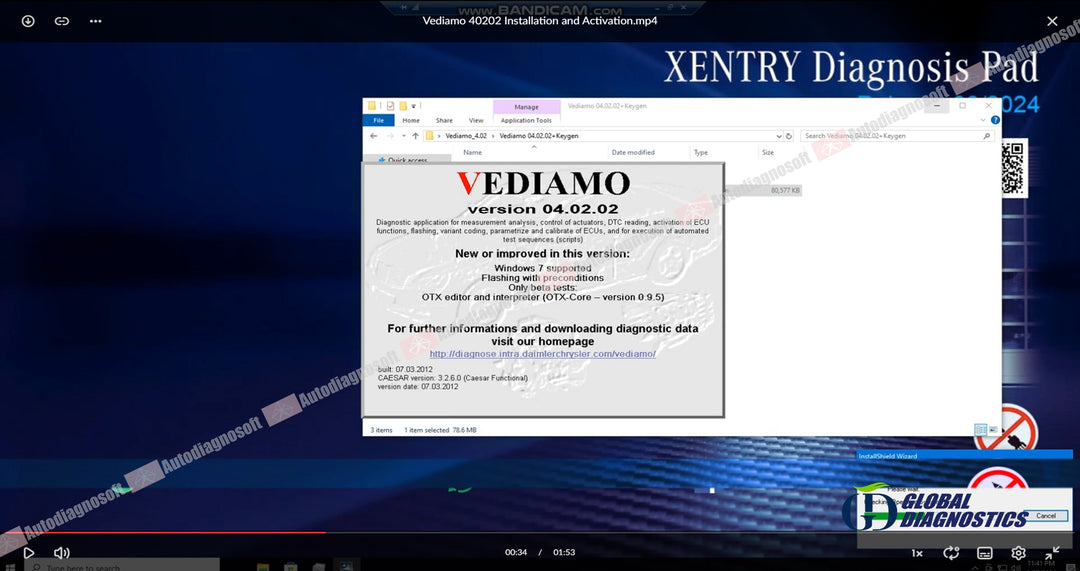Open recent locations dropdown next to the arrows
1080x571 pixels.
pyautogui.click(x=404, y=136)
